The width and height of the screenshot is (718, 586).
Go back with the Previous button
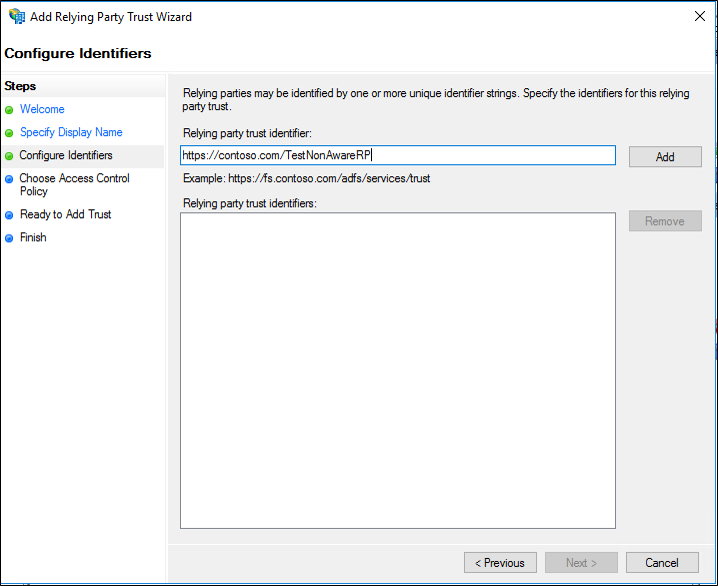(x=500, y=562)
